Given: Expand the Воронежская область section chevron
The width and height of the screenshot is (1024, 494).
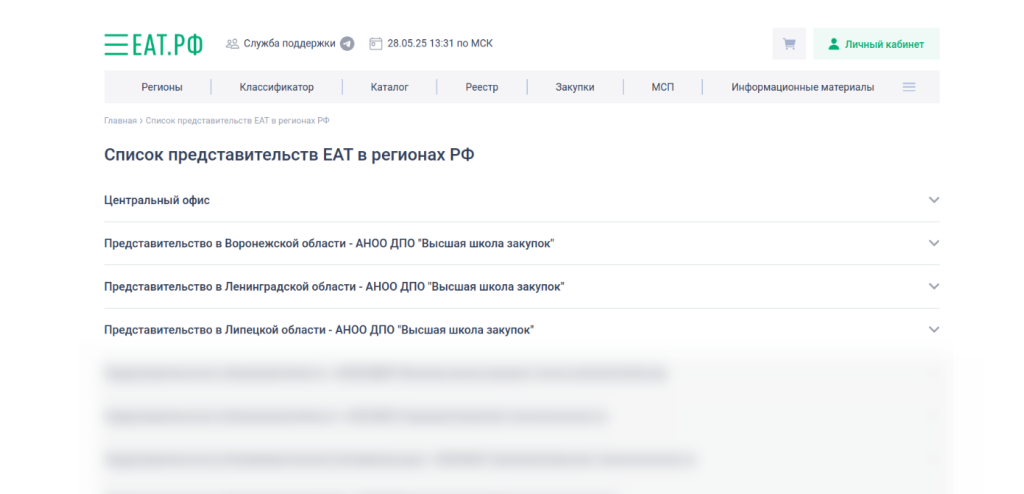Looking at the screenshot, I should 934,243.
